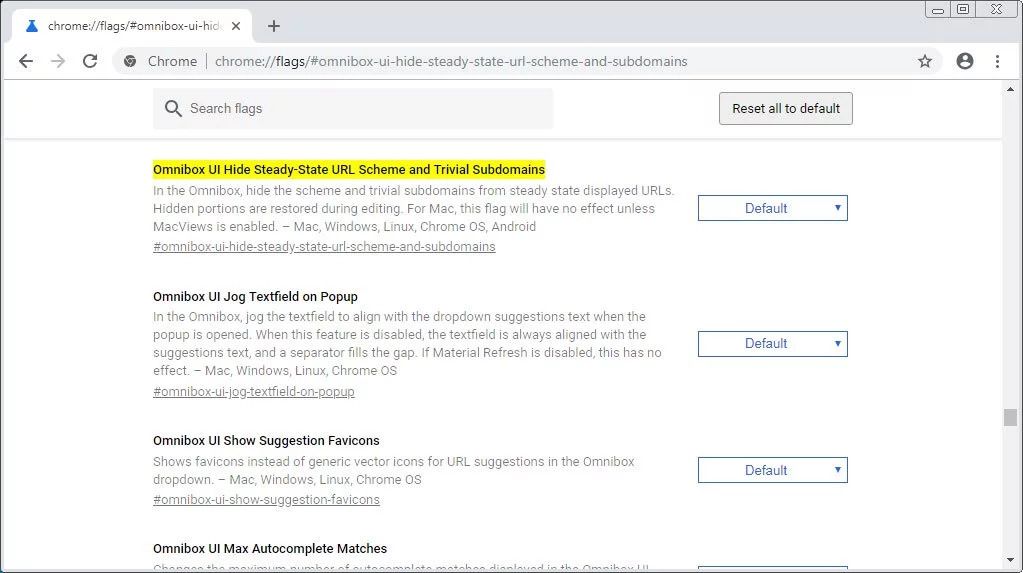Open the #omnibox-ui-hide-steady-state-url-scheme-and-subdomains link
This screenshot has height=573, width=1023.
pos(324,247)
